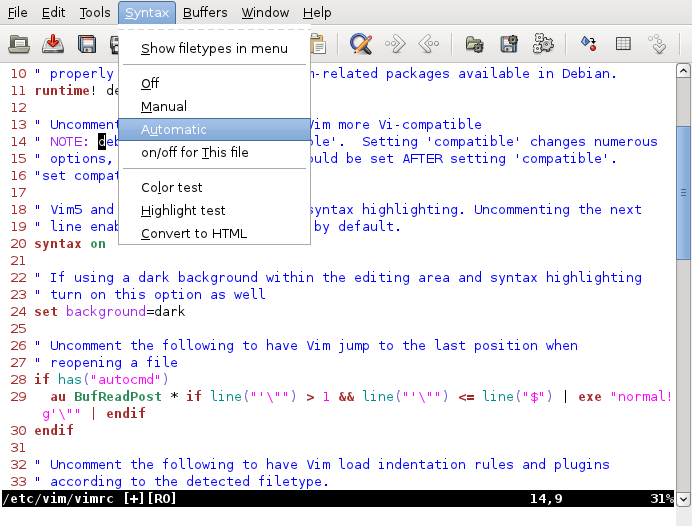This screenshot has height=526, width=692.
Task: Click the Save current file icon
Action: pyautogui.click(x=53, y=44)
